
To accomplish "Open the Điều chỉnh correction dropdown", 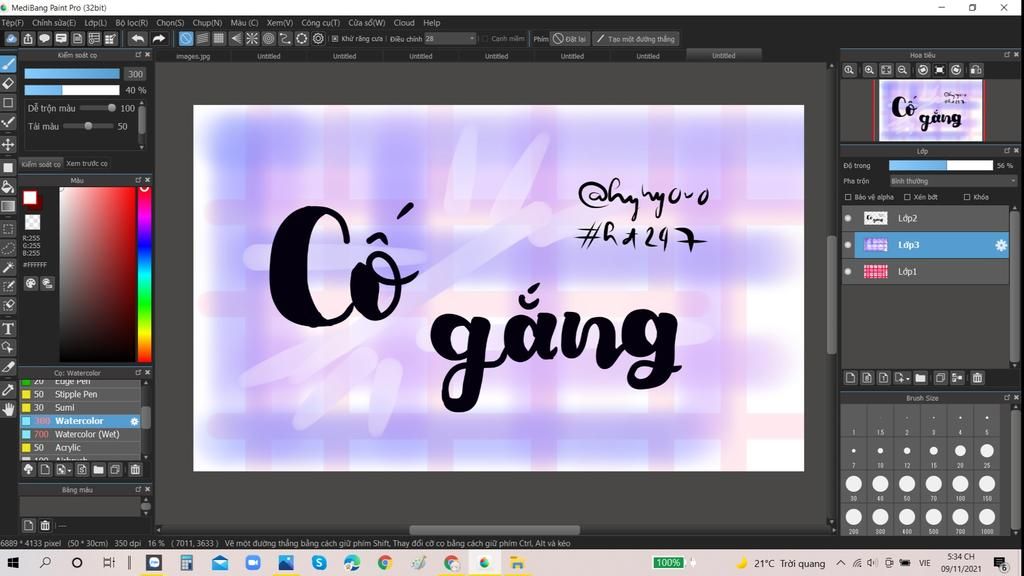I will pos(450,39).
